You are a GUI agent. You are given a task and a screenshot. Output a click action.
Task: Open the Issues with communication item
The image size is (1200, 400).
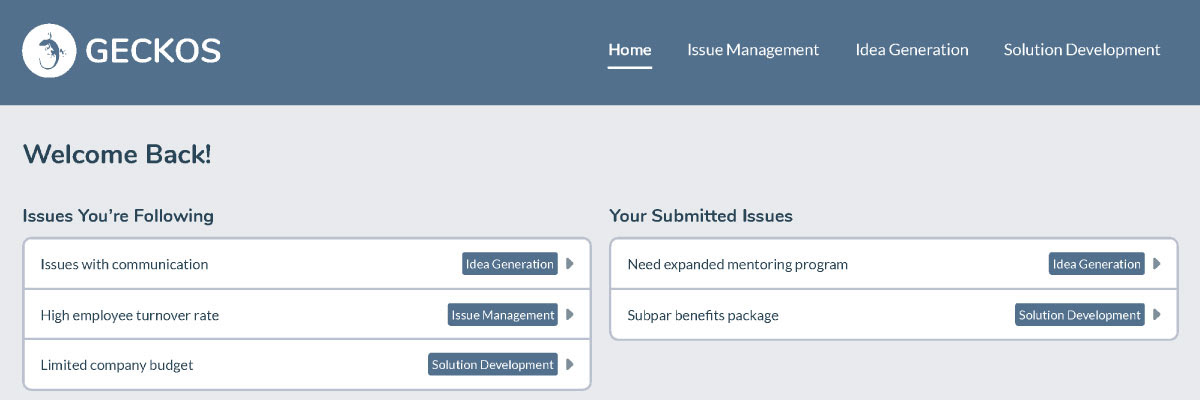click(x=124, y=265)
